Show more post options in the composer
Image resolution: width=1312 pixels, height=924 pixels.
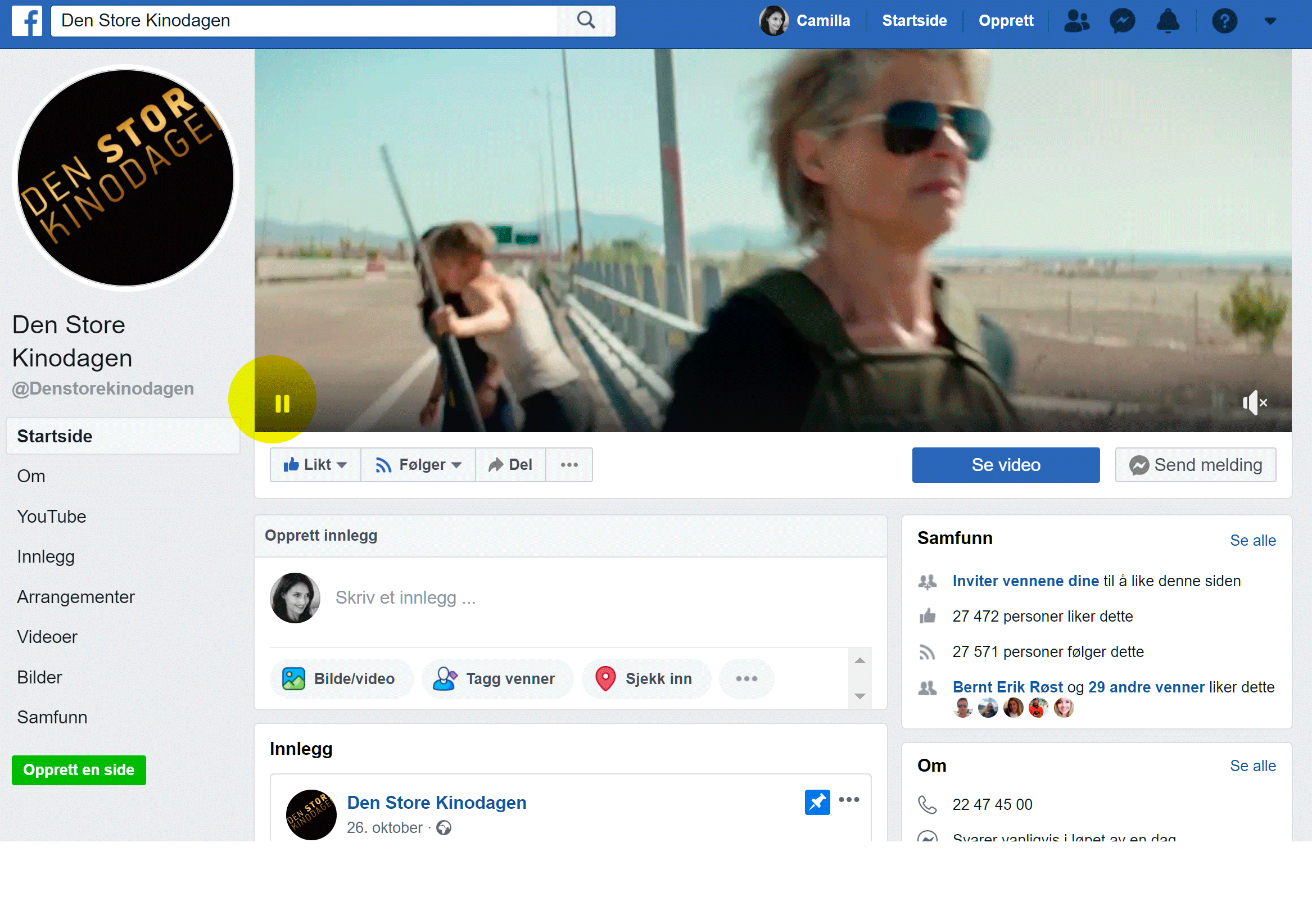click(x=747, y=678)
